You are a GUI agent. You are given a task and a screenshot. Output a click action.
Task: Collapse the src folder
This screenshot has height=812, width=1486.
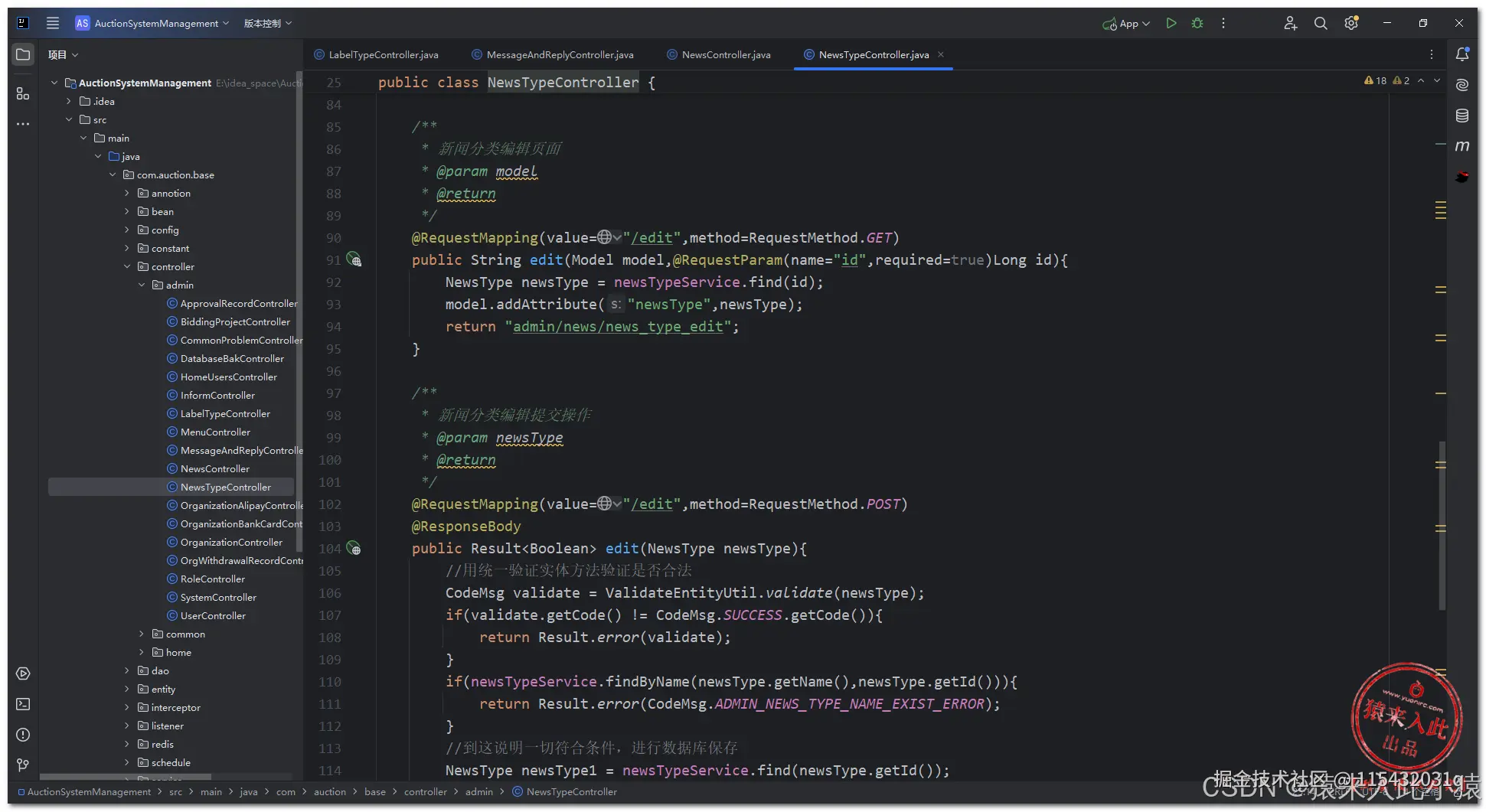68,119
